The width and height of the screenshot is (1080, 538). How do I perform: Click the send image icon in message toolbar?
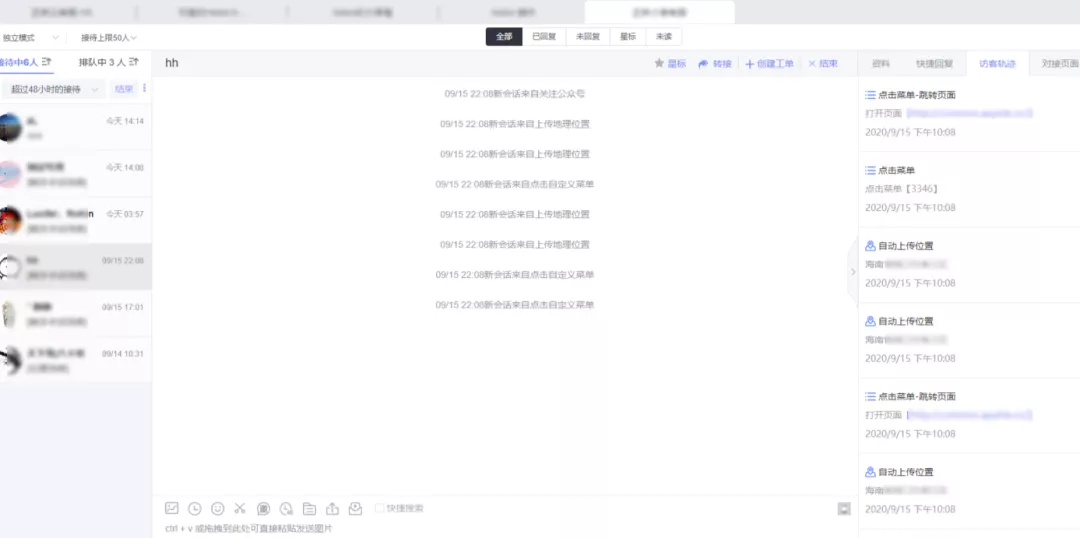click(172, 508)
